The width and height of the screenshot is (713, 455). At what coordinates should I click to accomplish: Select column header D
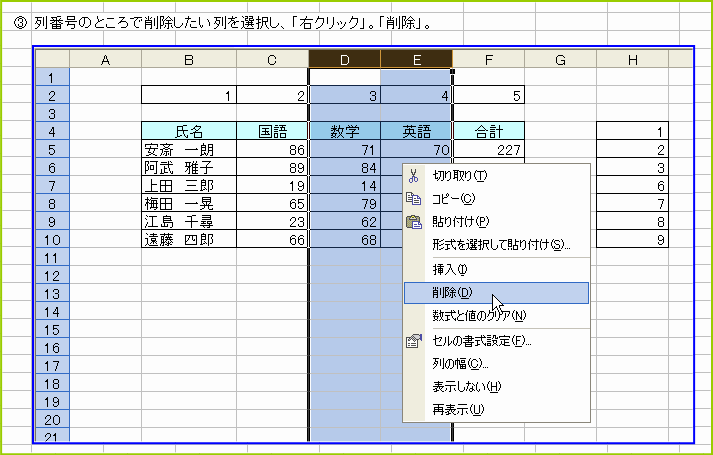[345, 60]
